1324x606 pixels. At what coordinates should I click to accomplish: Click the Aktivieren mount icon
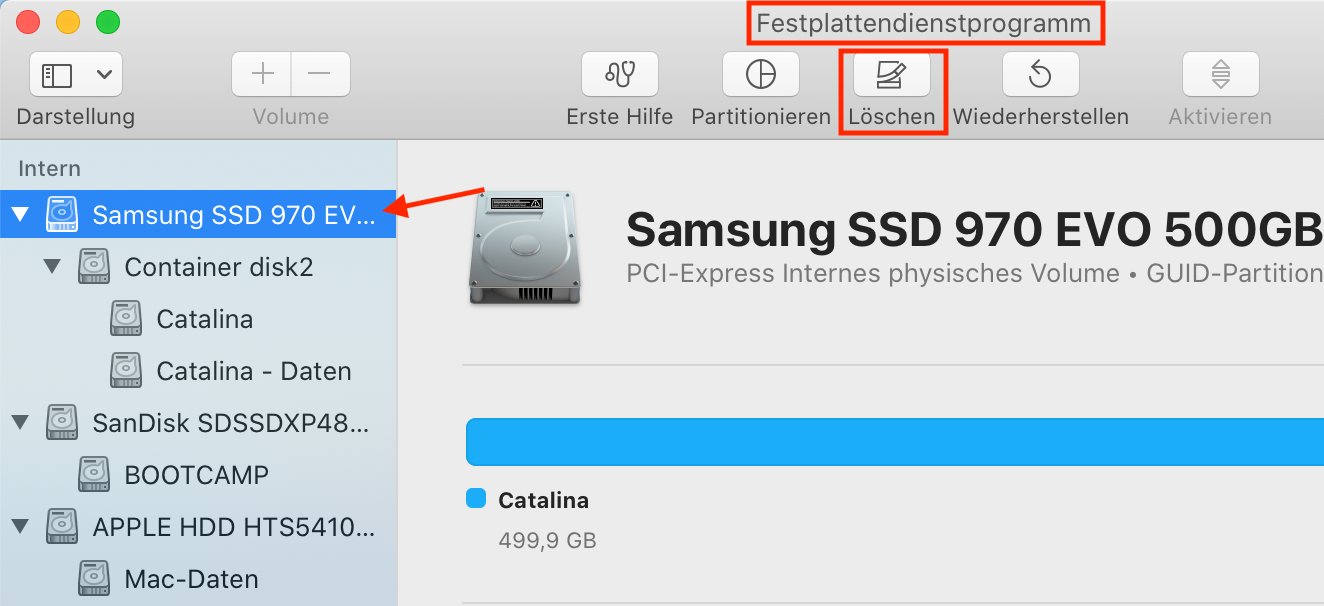tap(1220, 75)
